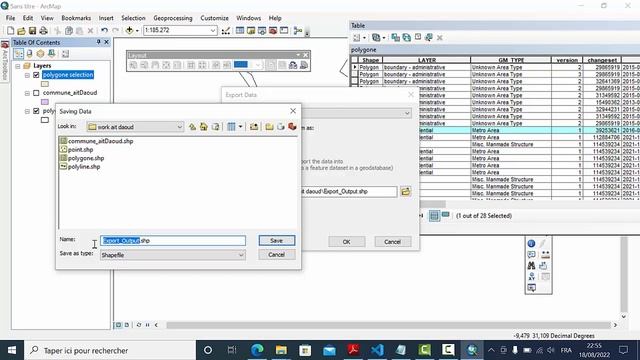Create new folder in Saving Data dialog

269,127
